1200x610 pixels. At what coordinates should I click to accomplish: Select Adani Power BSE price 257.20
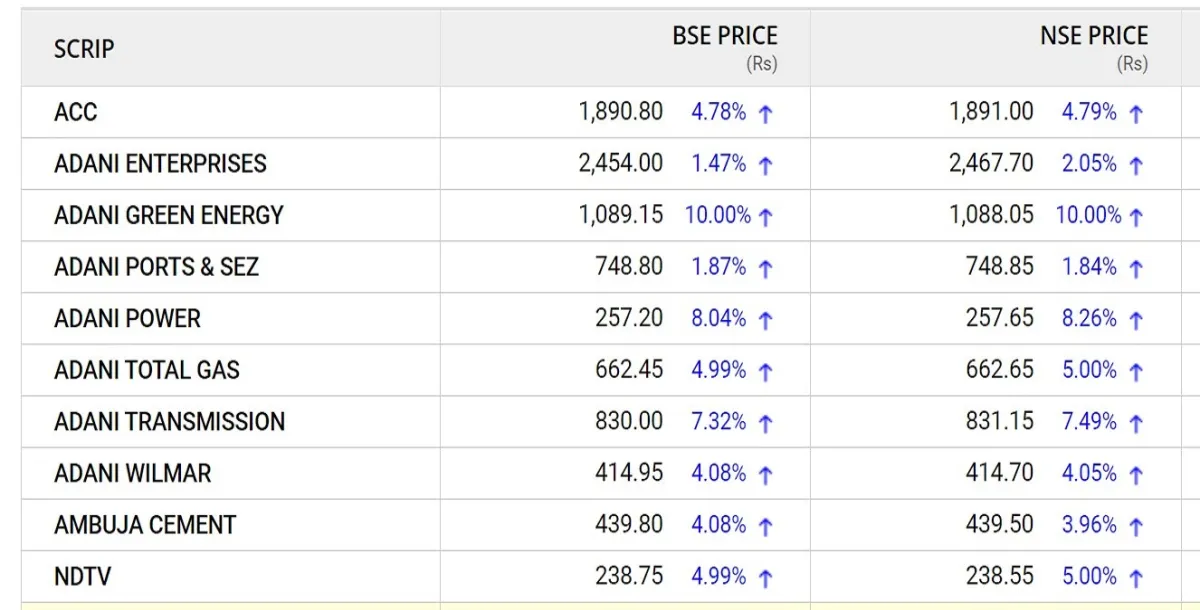[630, 319]
